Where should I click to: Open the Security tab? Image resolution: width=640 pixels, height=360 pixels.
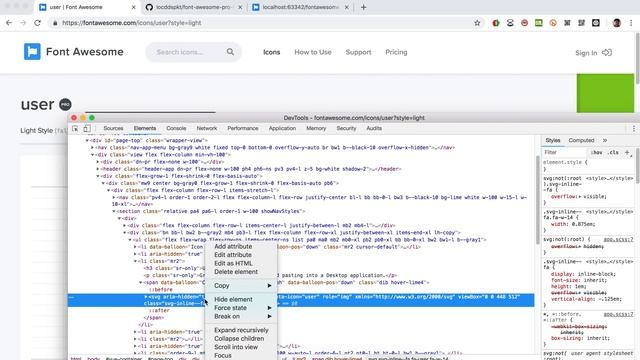[x=346, y=128]
